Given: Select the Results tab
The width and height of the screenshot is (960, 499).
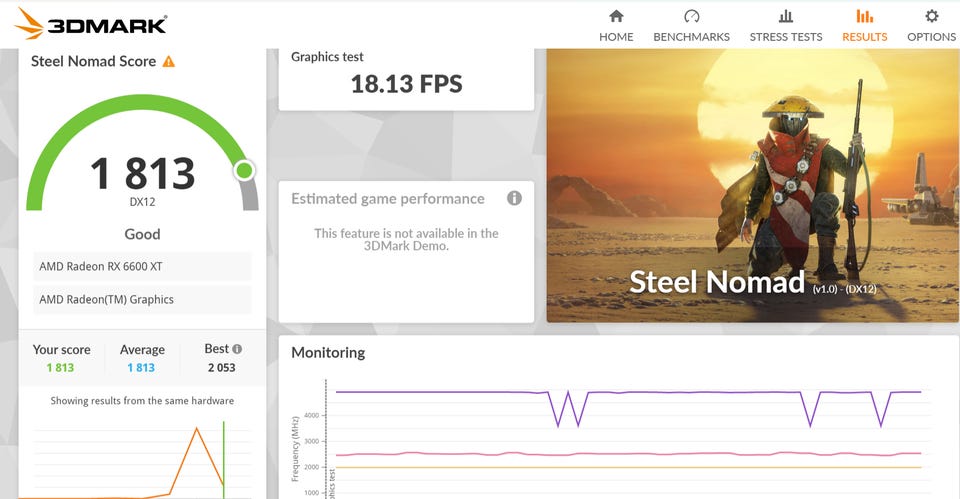Looking at the screenshot, I should point(864,26).
